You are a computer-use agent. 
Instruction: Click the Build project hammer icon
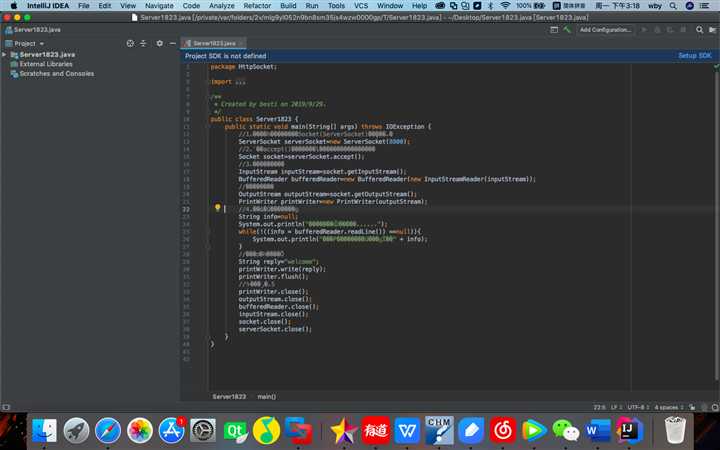(x=567, y=30)
